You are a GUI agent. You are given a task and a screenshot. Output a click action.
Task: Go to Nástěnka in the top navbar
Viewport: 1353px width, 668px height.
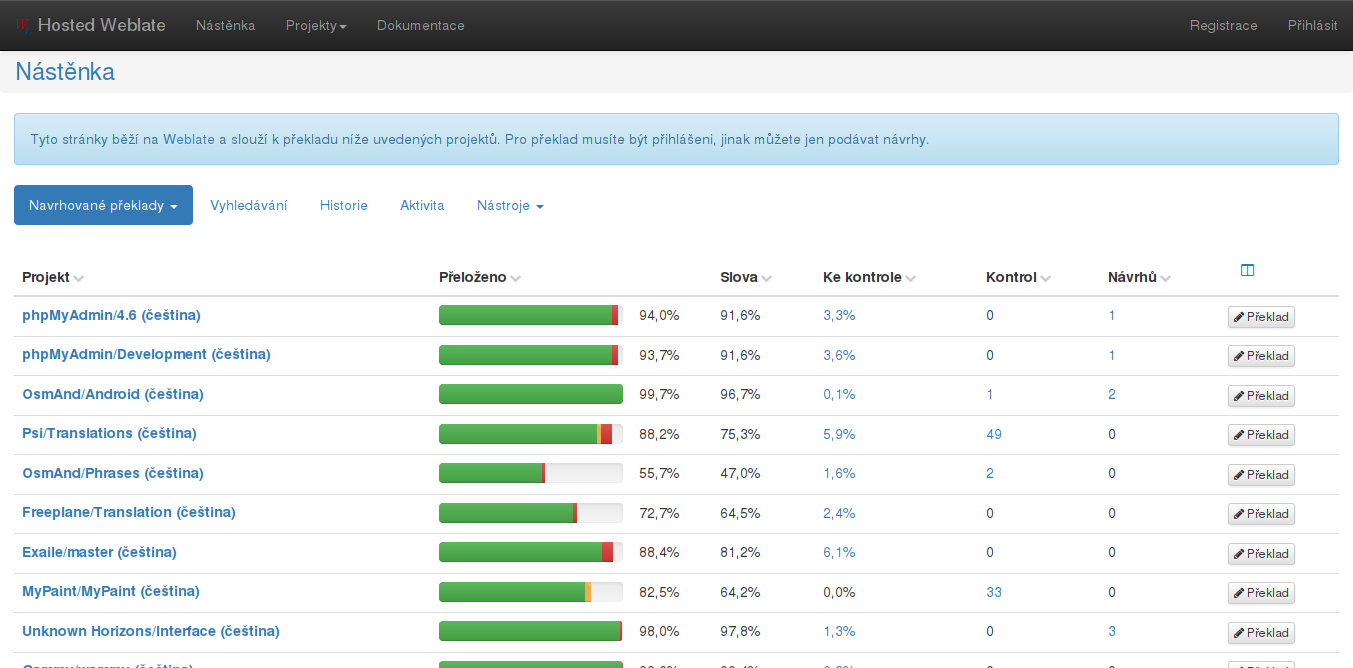click(226, 25)
